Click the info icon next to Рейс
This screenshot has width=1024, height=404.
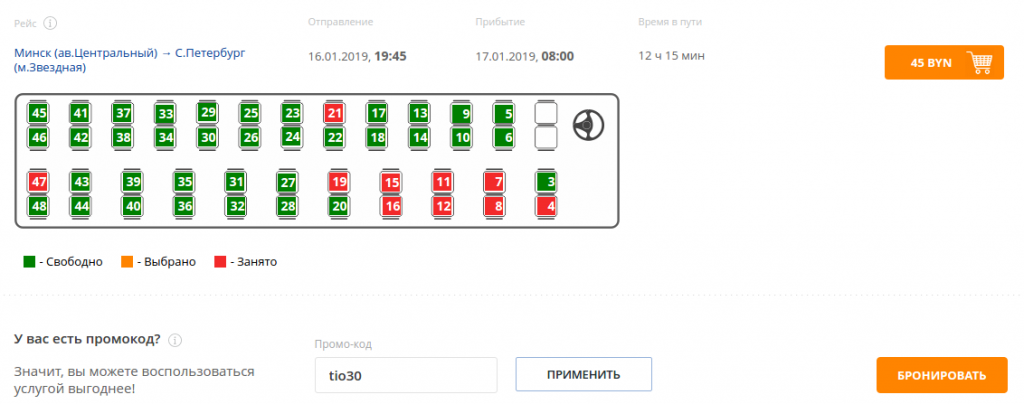[50, 23]
